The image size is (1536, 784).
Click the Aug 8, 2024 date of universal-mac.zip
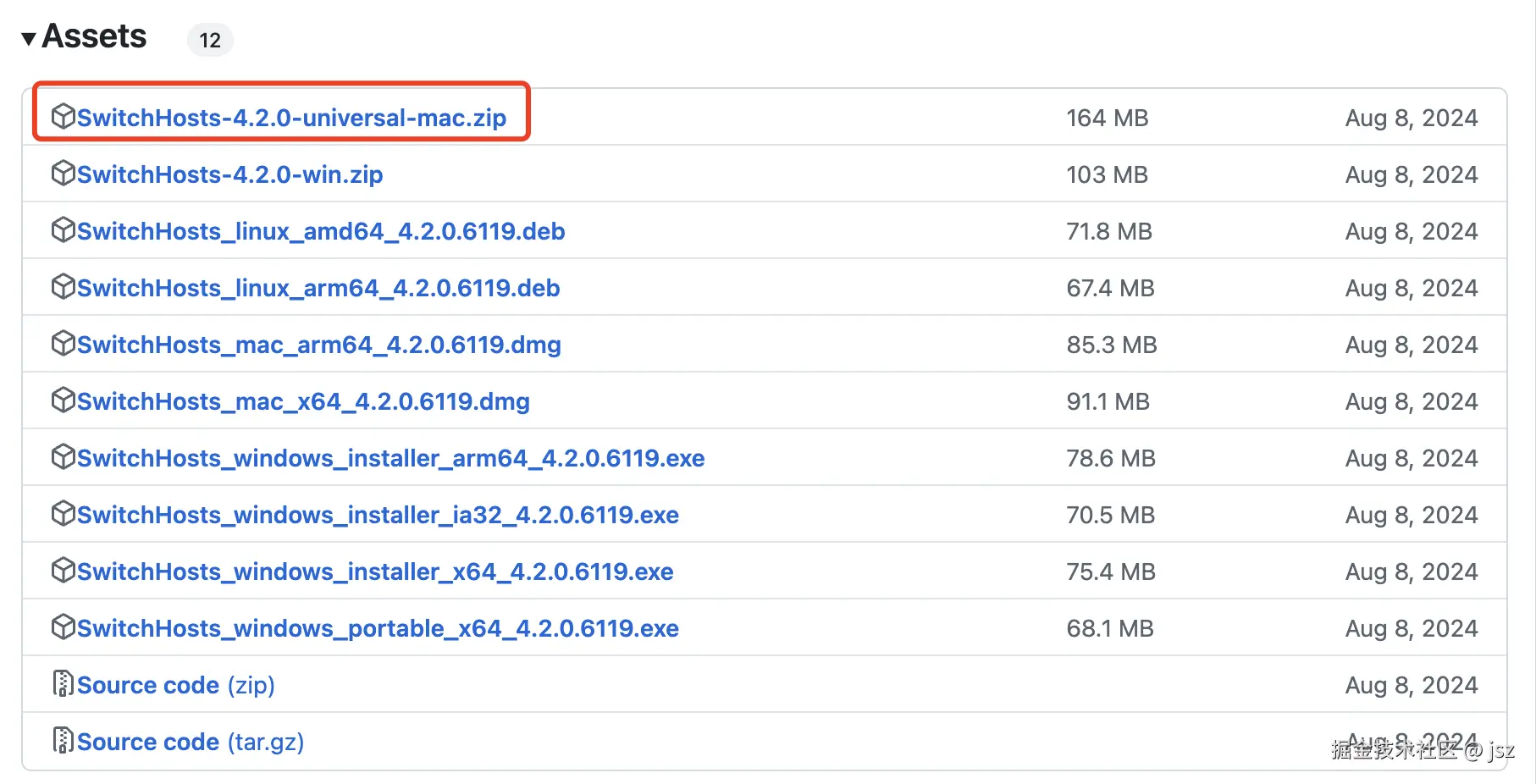coord(1411,118)
